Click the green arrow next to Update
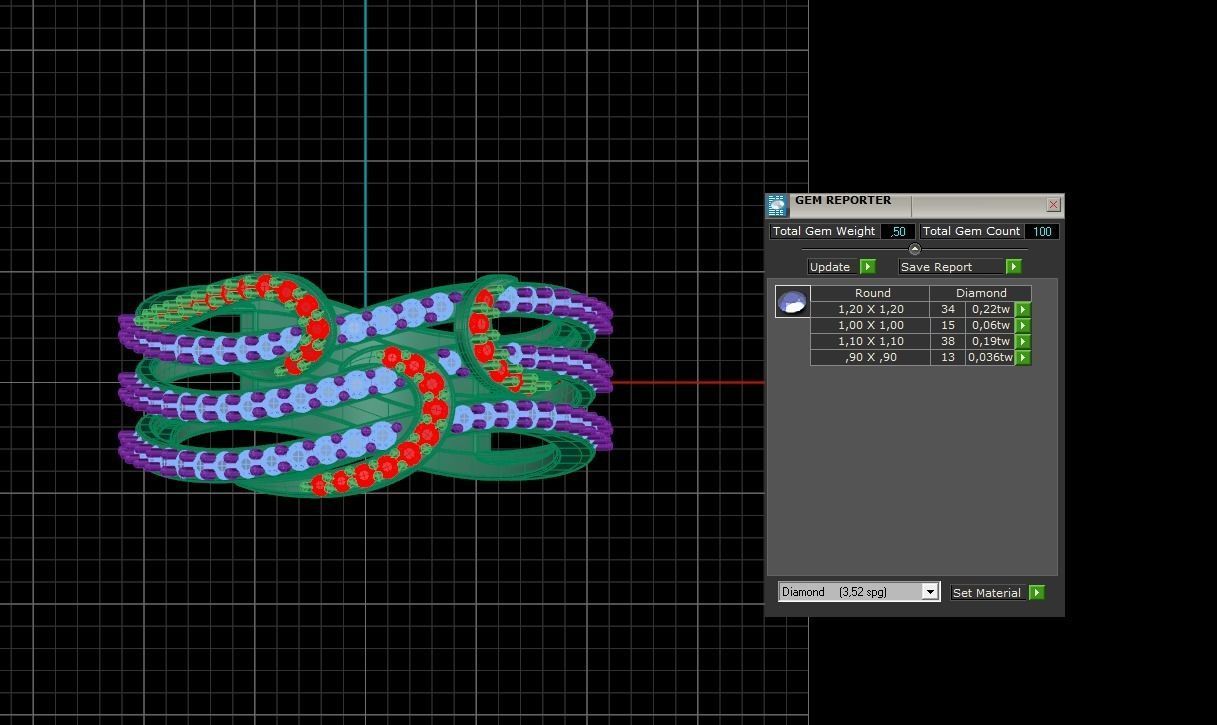 (867, 267)
